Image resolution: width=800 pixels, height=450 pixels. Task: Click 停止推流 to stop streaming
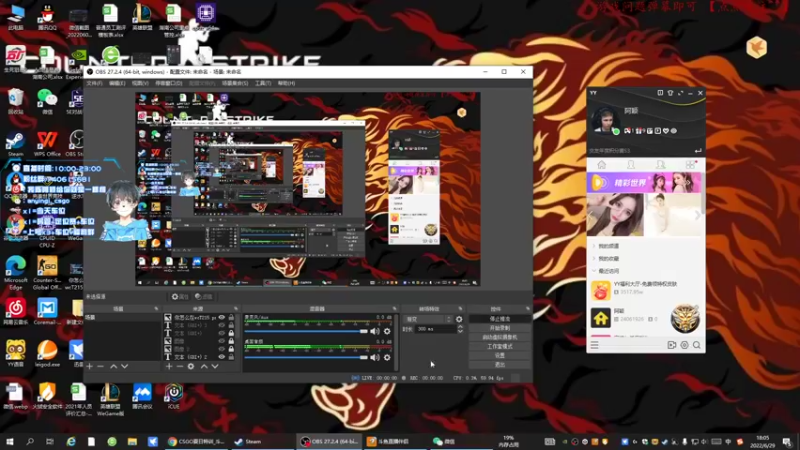tap(499, 319)
